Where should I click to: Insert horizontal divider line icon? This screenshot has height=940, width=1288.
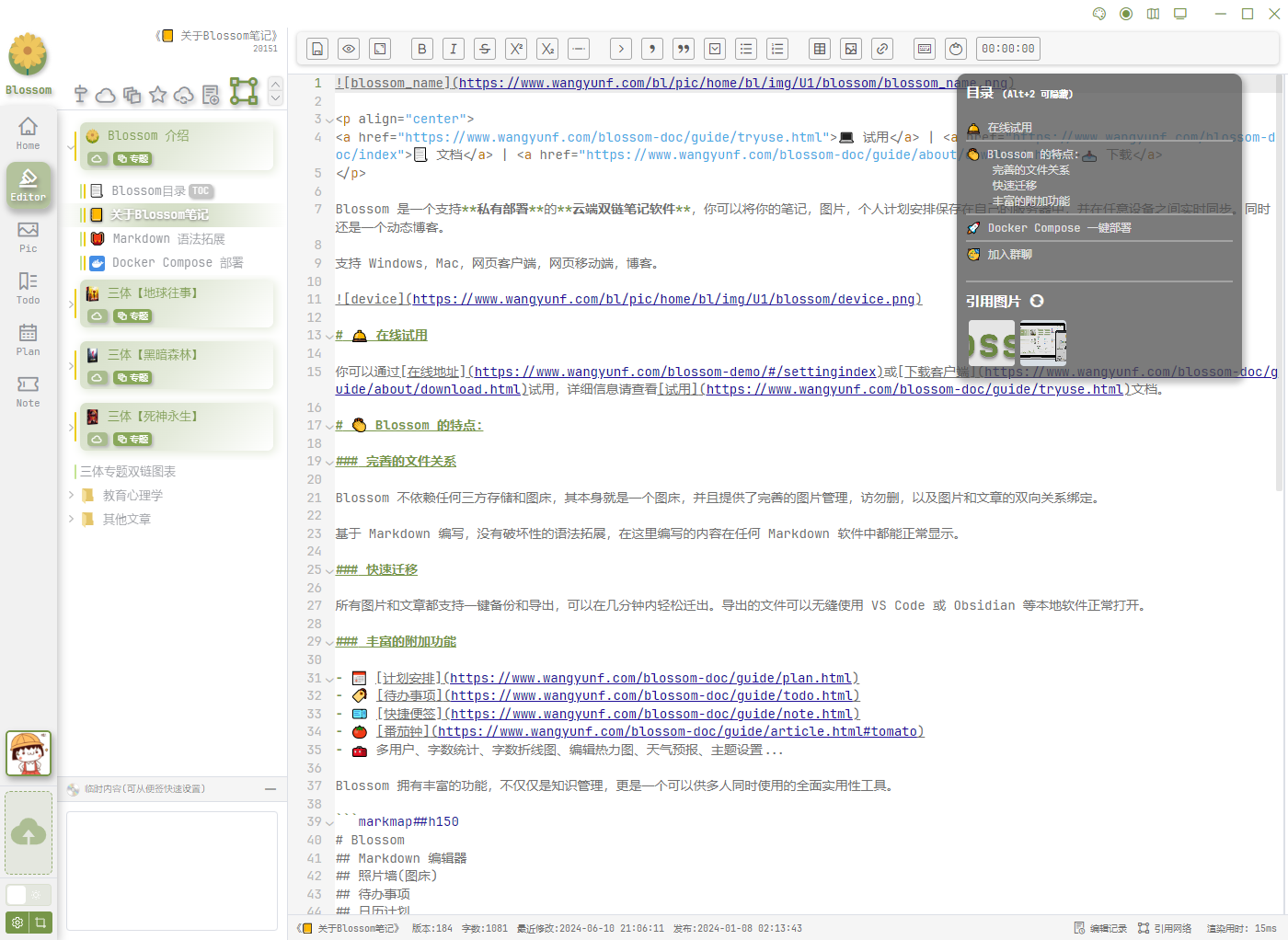coord(579,49)
